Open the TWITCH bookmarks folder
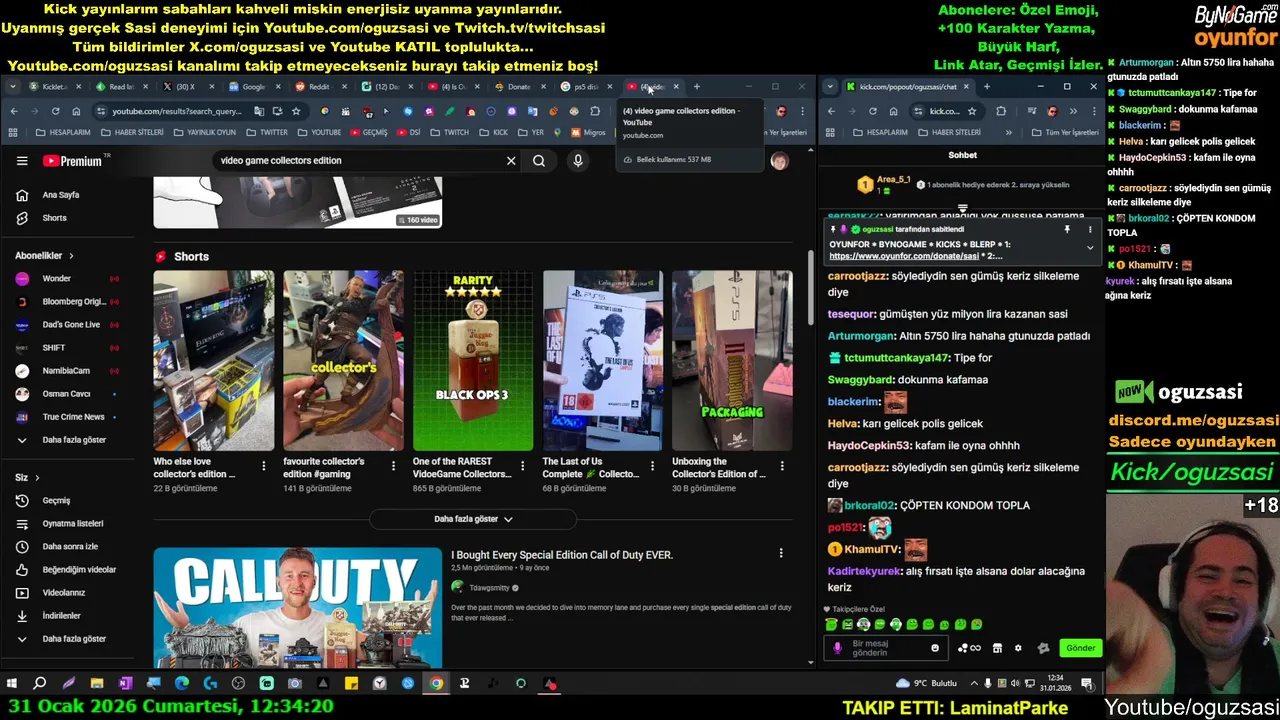This screenshot has width=1280, height=720. coord(450,132)
